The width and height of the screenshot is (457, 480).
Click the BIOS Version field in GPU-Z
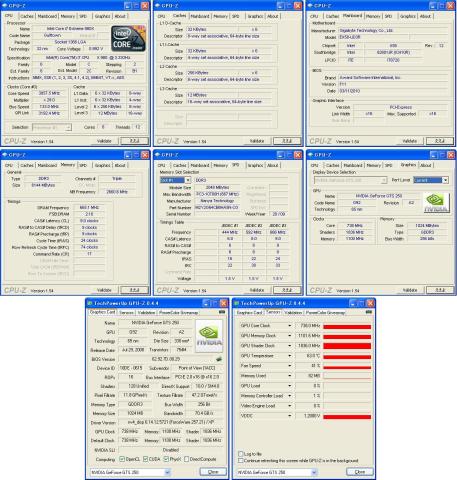166,359
